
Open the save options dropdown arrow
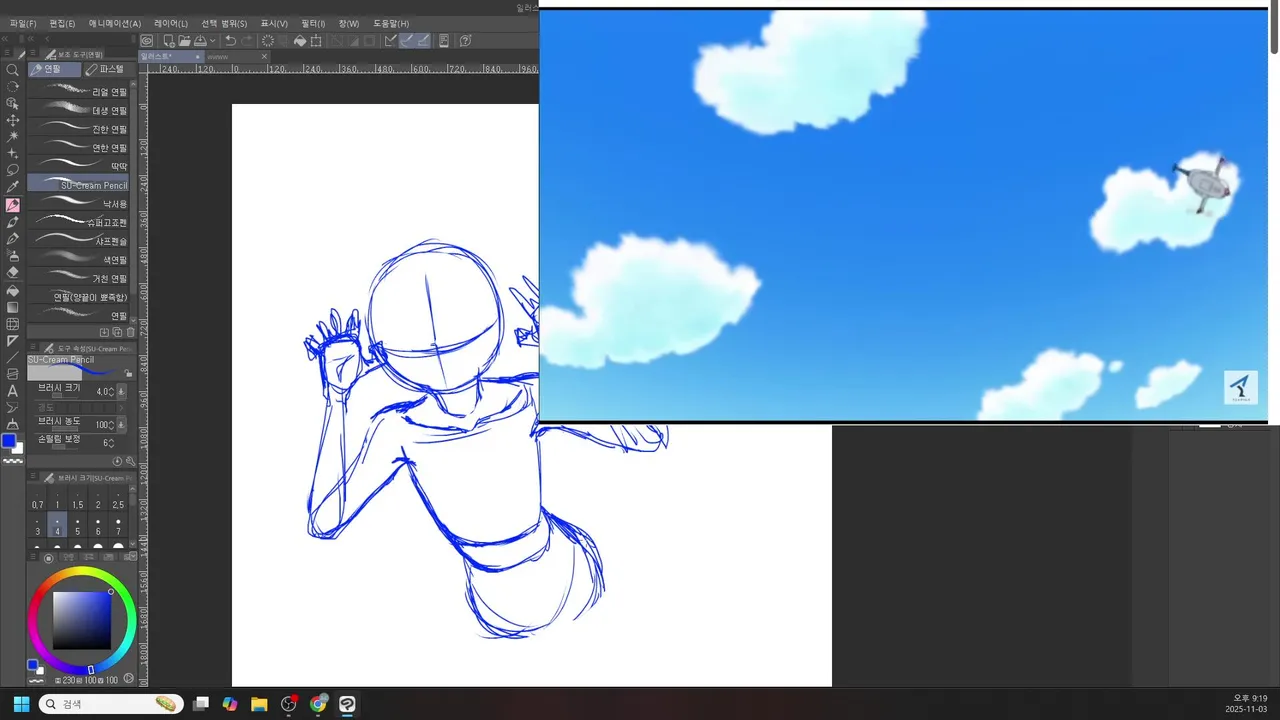(212, 41)
